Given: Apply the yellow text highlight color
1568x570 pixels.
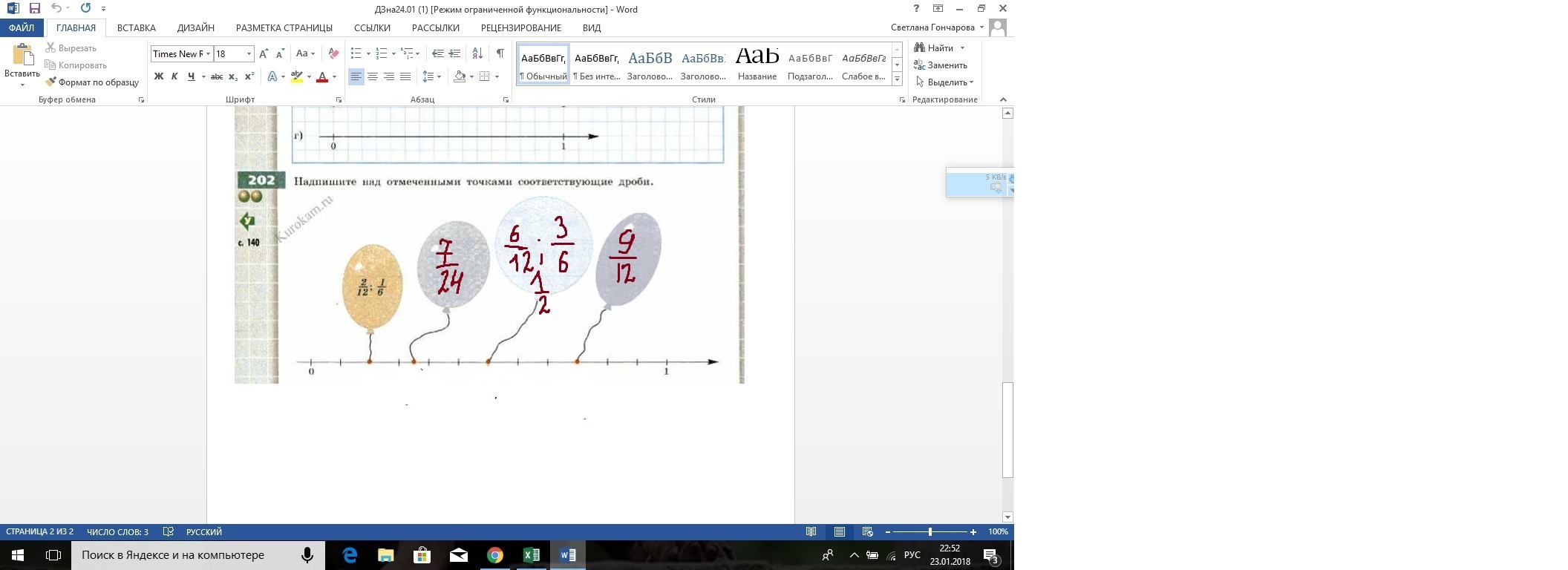Looking at the screenshot, I should click(x=297, y=76).
